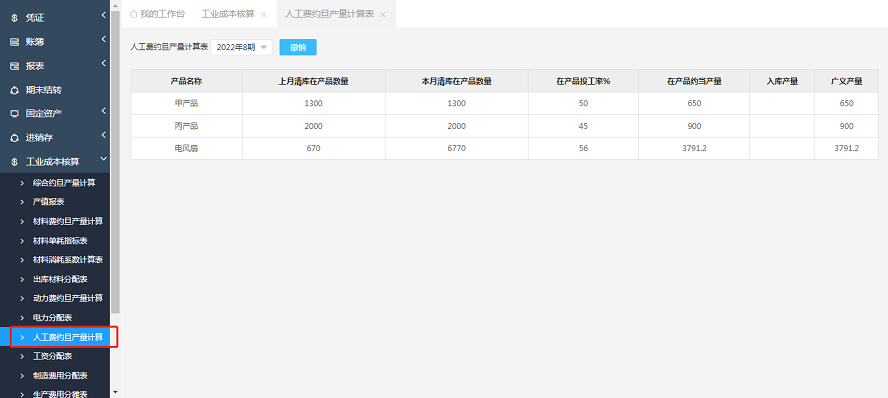Viewport: 888px width, 398px height.
Task: Open 出库材料分配表 submenu item
Action: pyautogui.click(x=60, y=280)
